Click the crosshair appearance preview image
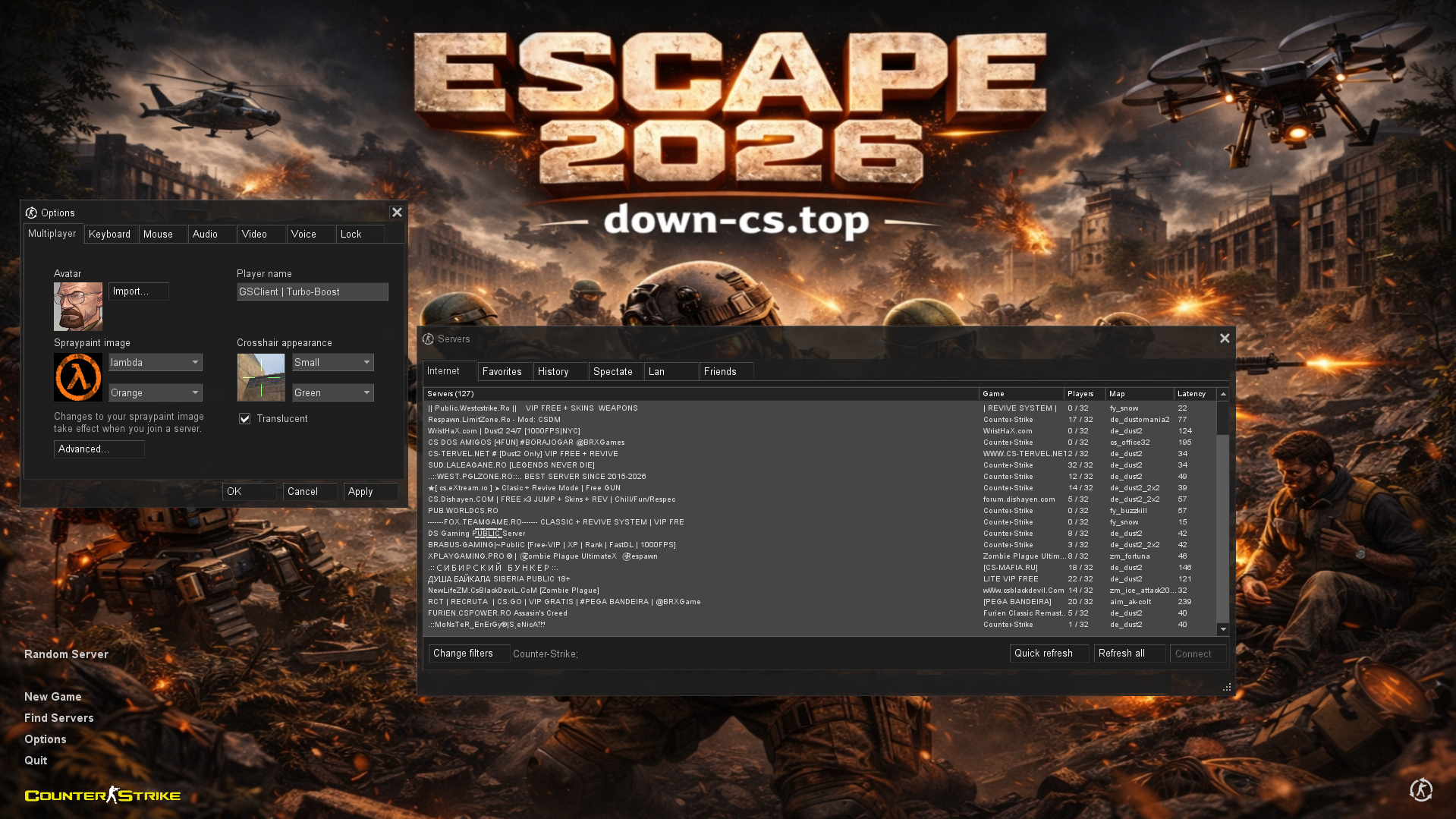This screenshot has height=819, width=1456. click(260, 377)
